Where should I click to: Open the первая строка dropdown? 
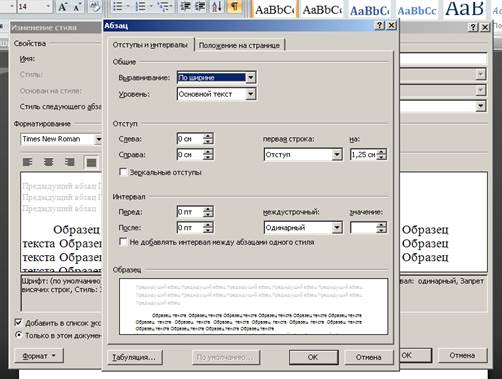pos(337,155)
